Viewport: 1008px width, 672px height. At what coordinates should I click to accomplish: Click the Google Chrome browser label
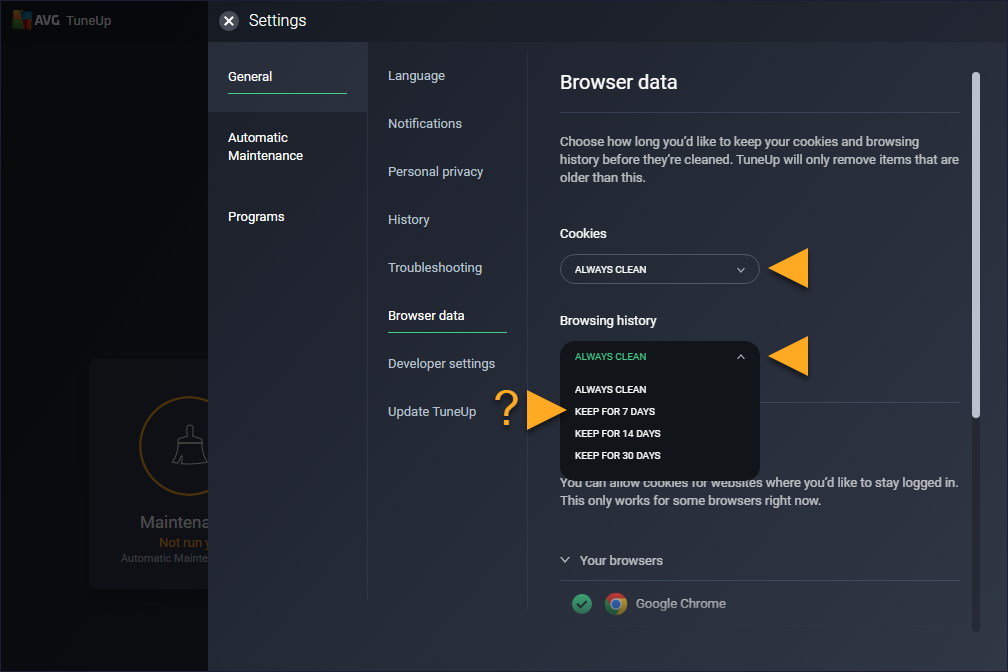681,604
